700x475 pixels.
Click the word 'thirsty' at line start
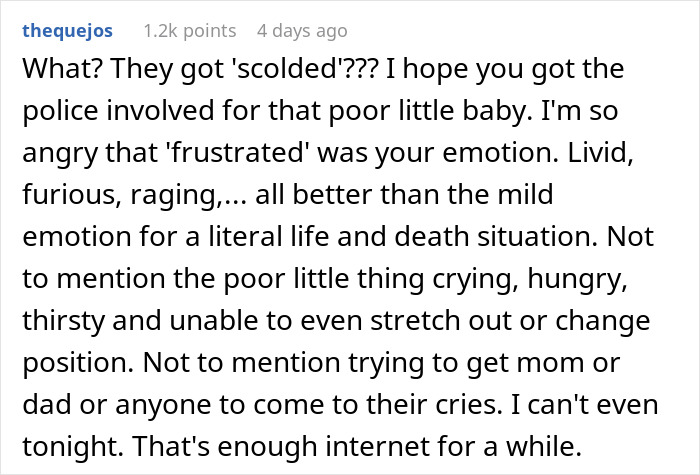pos(63,321)
